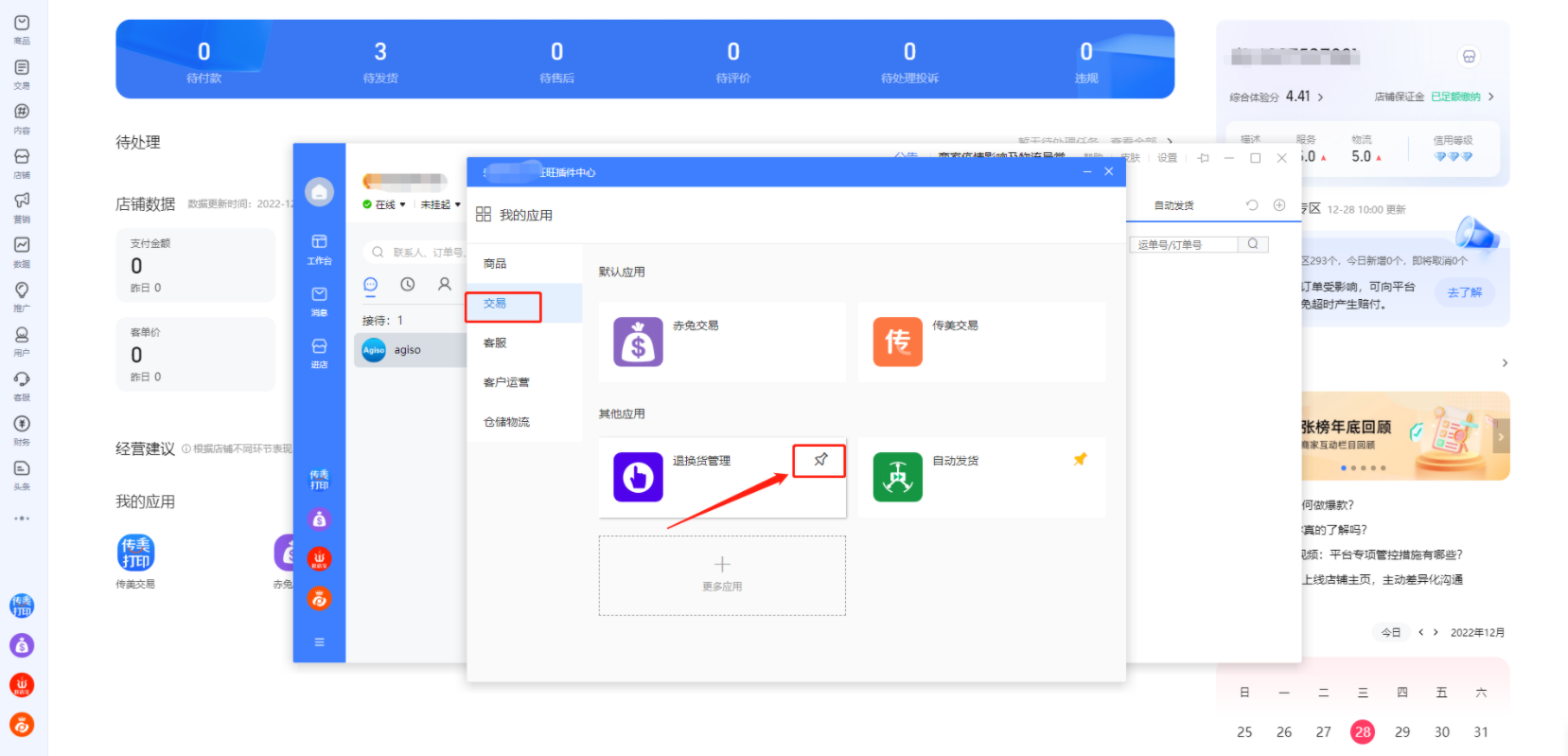Screen dimensions: 1568x756
Task: Click the 运单号/订单号 search field
Action: (1183, 244)
